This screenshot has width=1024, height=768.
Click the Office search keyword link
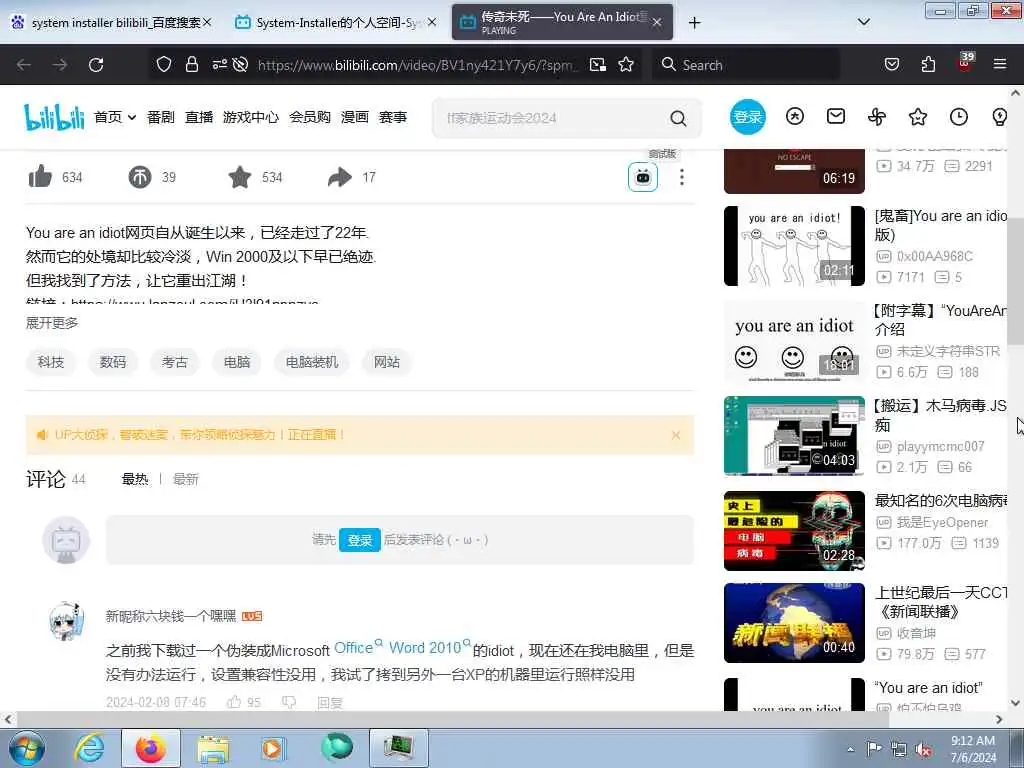pyautogui.click(x=358, y=648)
